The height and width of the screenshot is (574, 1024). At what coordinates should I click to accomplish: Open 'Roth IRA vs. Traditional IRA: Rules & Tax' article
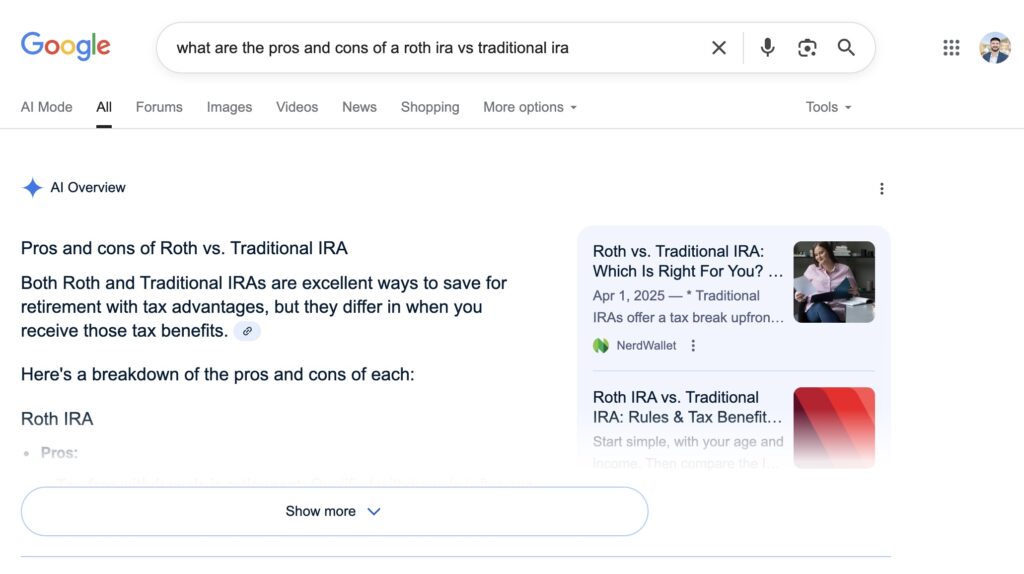[688, 407]
